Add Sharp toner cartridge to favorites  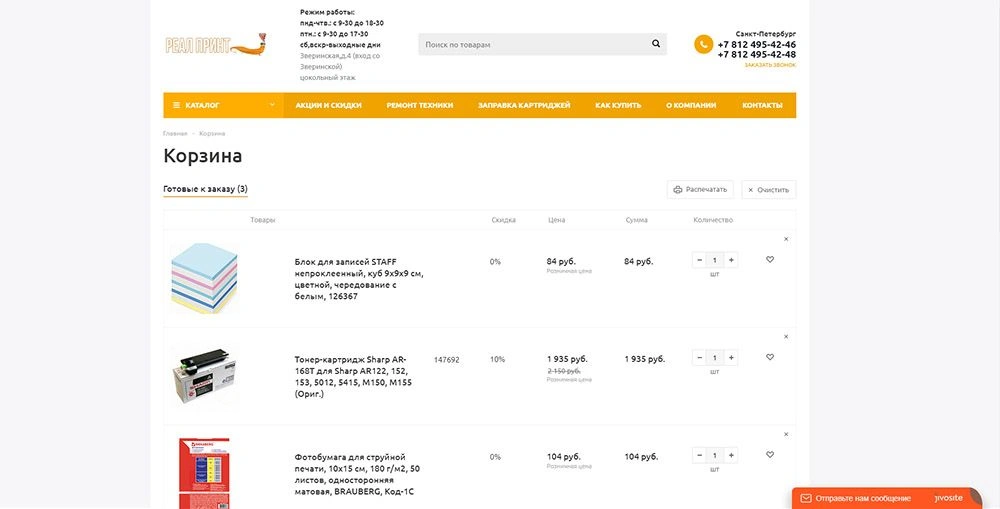770,357
